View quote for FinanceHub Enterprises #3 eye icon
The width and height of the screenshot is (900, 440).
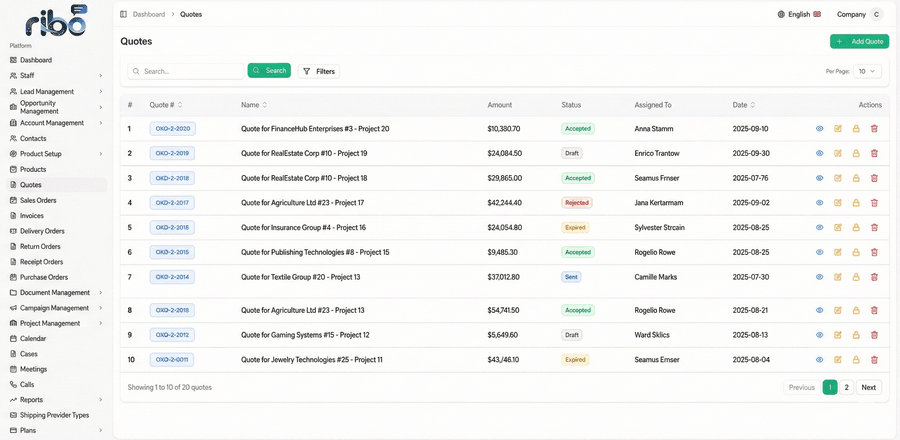coord(820,129)
